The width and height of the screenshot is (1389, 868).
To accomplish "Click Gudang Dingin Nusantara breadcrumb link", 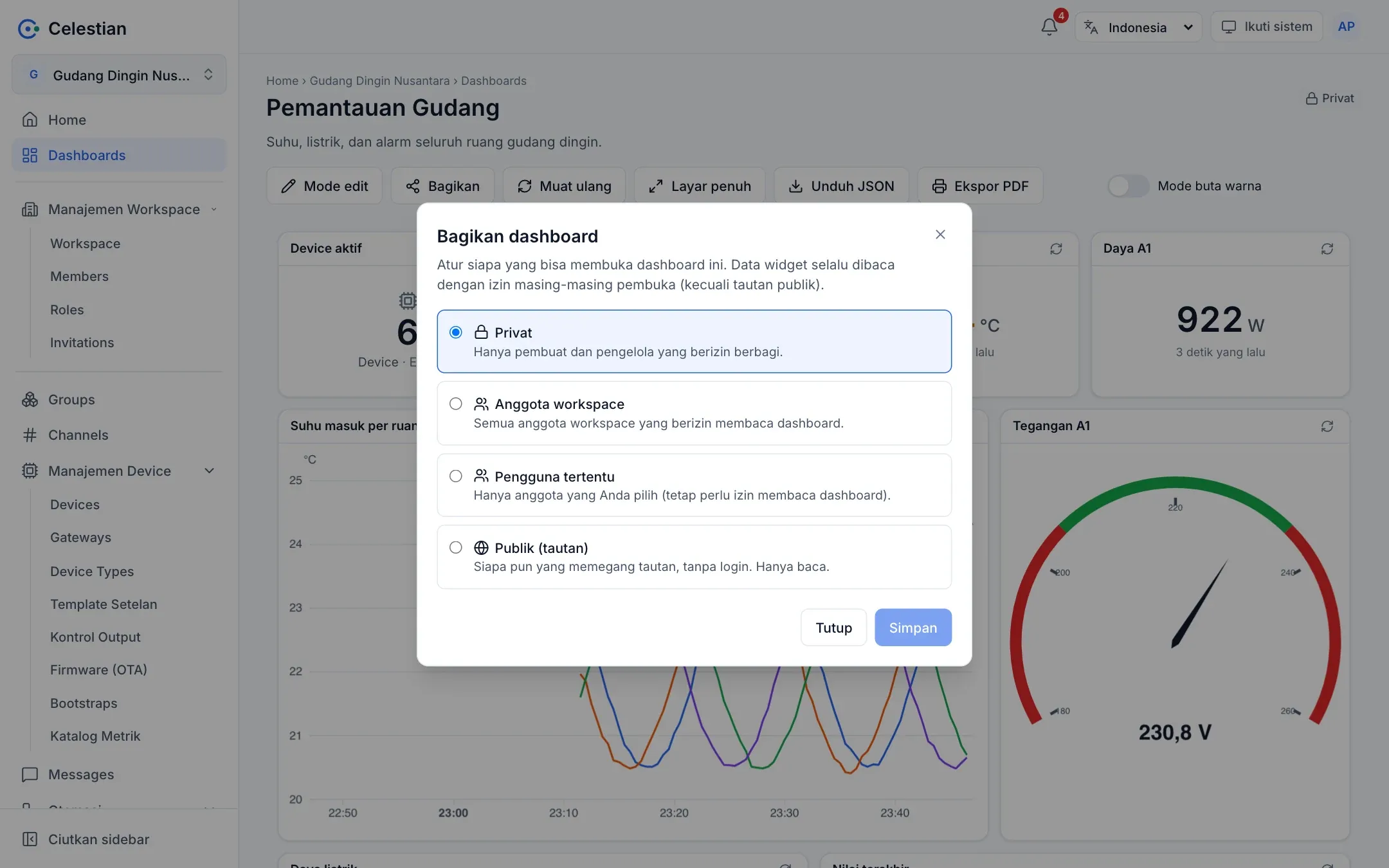I will (379, 81).
